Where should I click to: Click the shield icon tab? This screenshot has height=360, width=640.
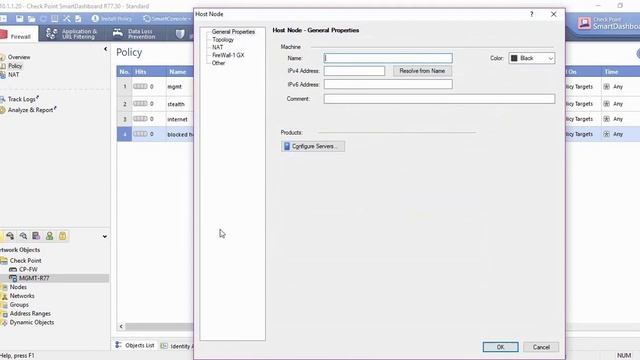(x=180, y=34)
